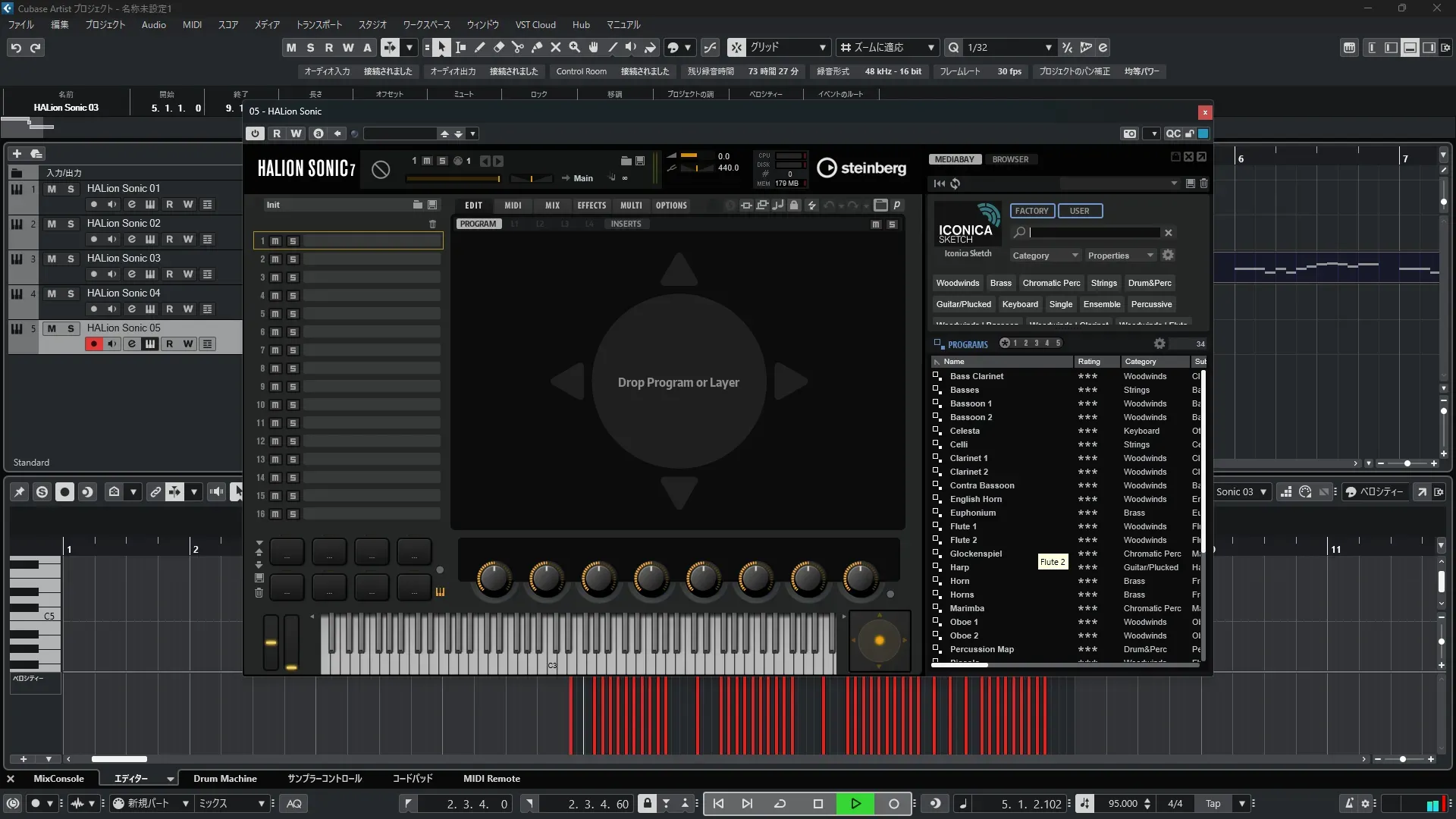Click the USER preset button
Screen dimensions: 1456x819
click(x=1079, y=211)
